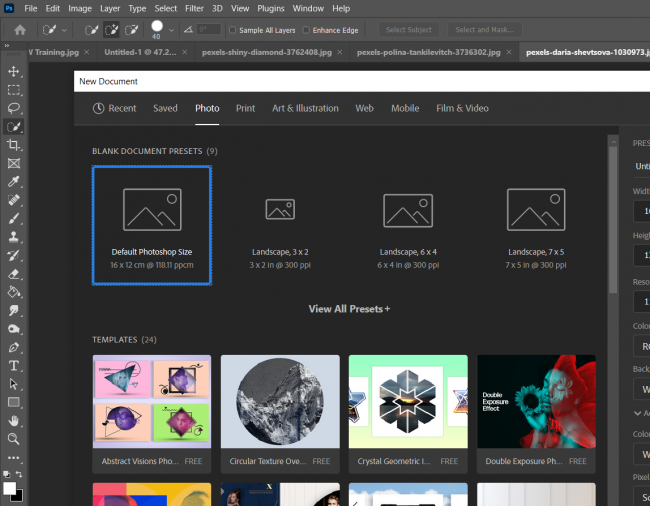Viewport: 650px width, 506px height.
Task: Open the Filter menu
Action: [194, 8]
